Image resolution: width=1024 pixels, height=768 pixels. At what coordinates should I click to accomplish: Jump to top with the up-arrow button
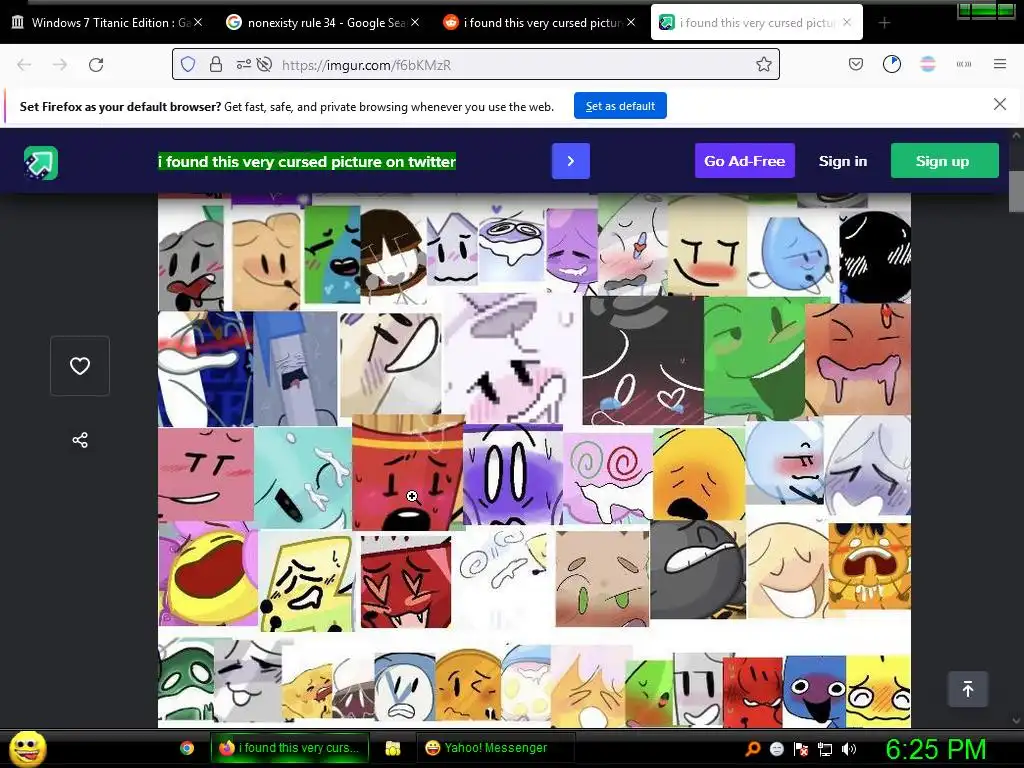click(968, 689)
